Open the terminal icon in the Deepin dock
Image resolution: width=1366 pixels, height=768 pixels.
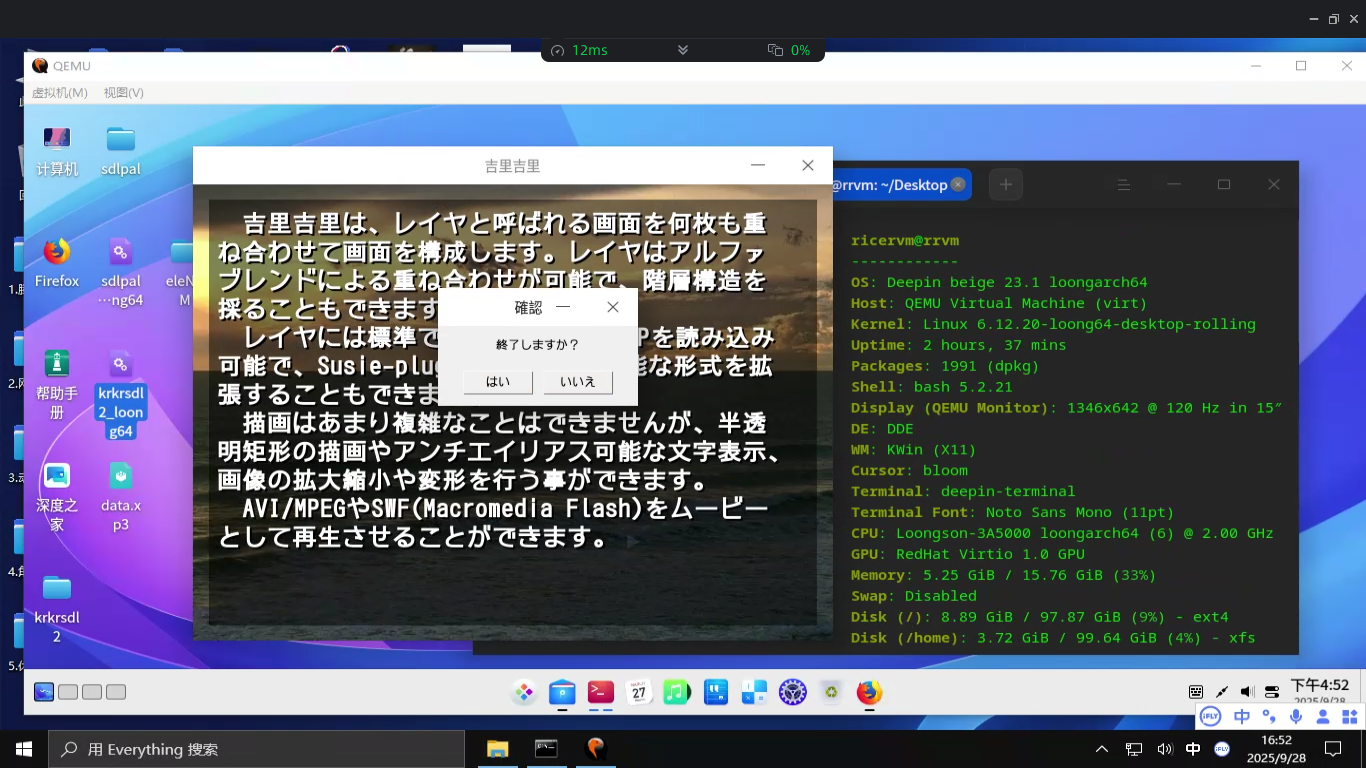pos(601,692)
